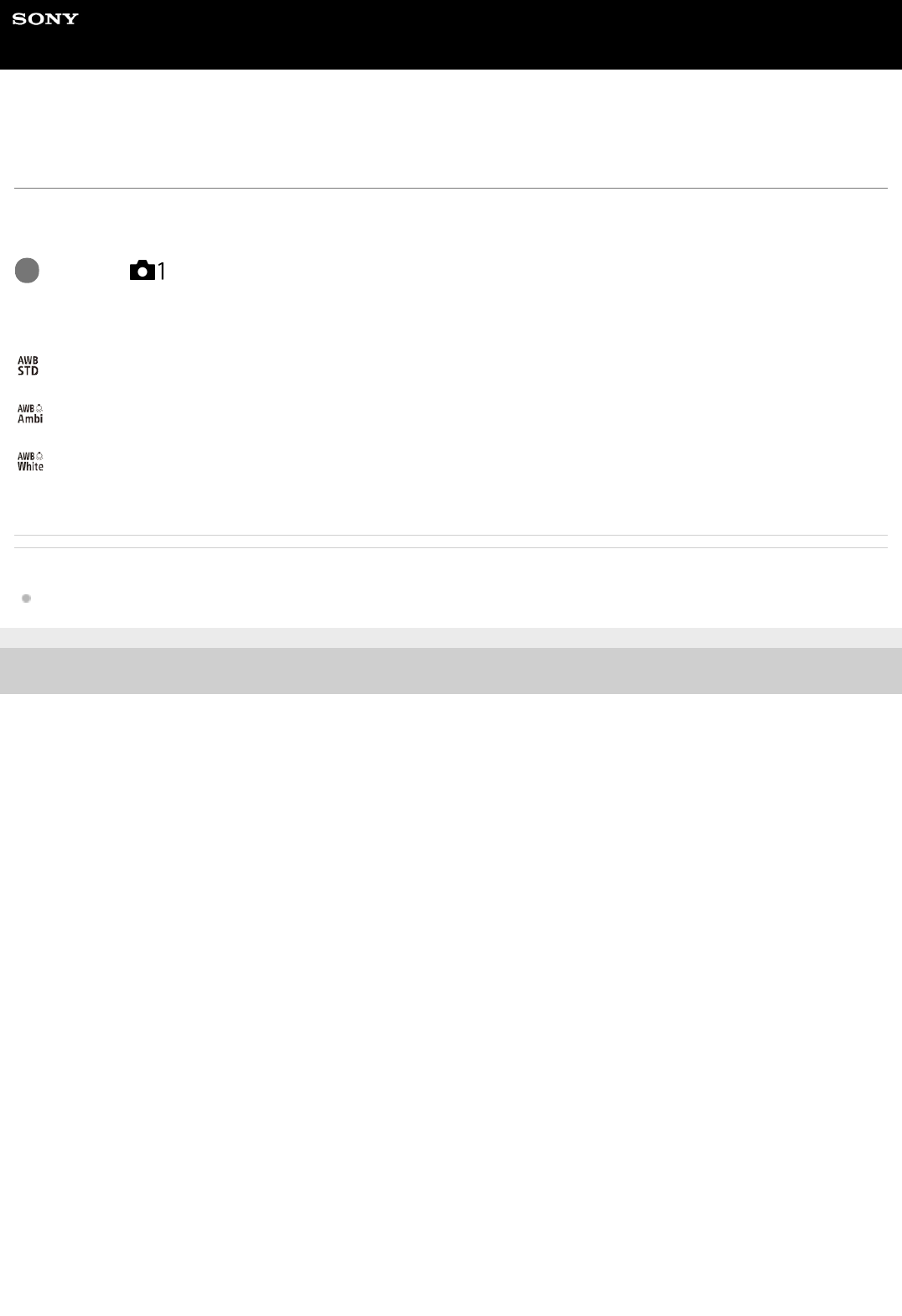Click the black camera body pictogram

pyautogui.click(x=143, y=270)
